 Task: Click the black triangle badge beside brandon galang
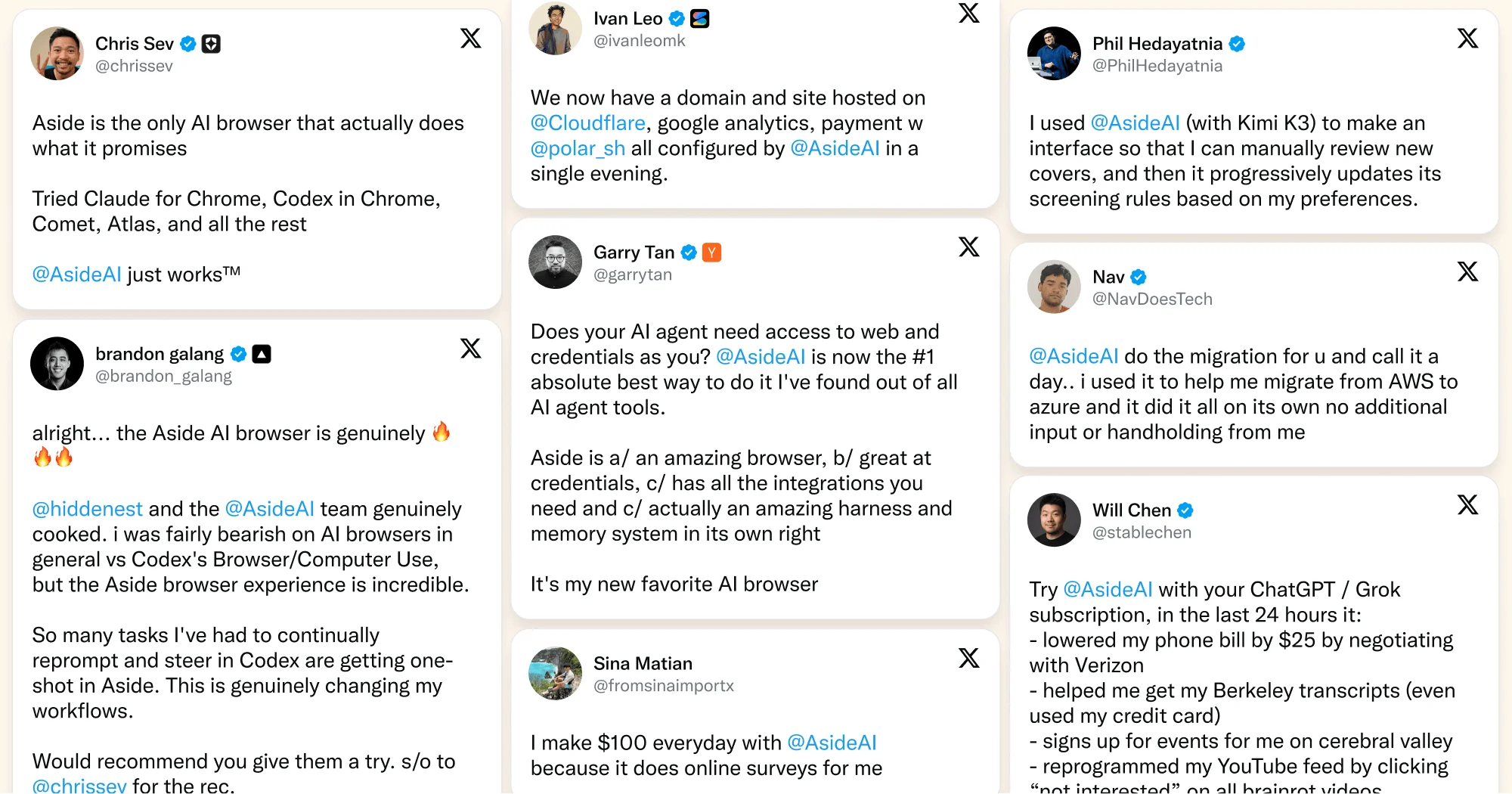(262, 354)
